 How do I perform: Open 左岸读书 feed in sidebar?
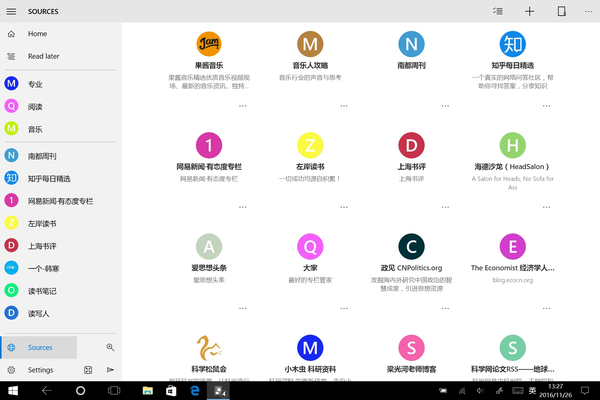coord(61,223)
